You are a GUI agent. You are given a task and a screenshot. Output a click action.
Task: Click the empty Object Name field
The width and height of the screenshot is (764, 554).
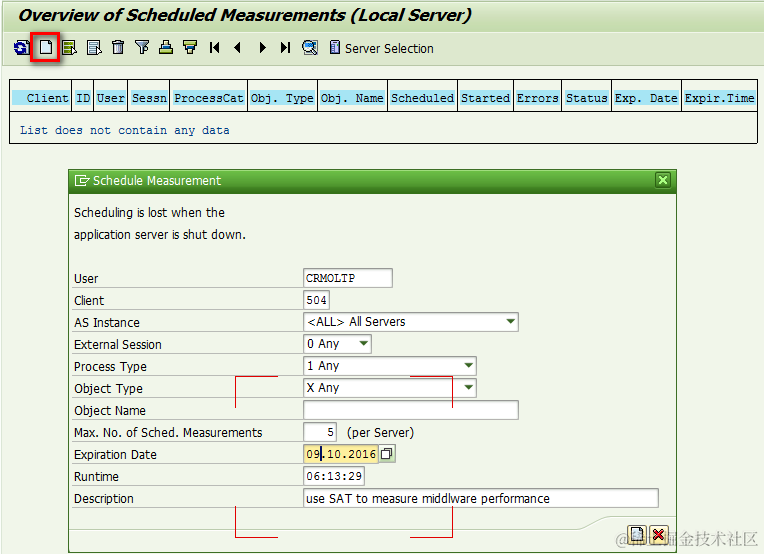[x=411, y=410]
